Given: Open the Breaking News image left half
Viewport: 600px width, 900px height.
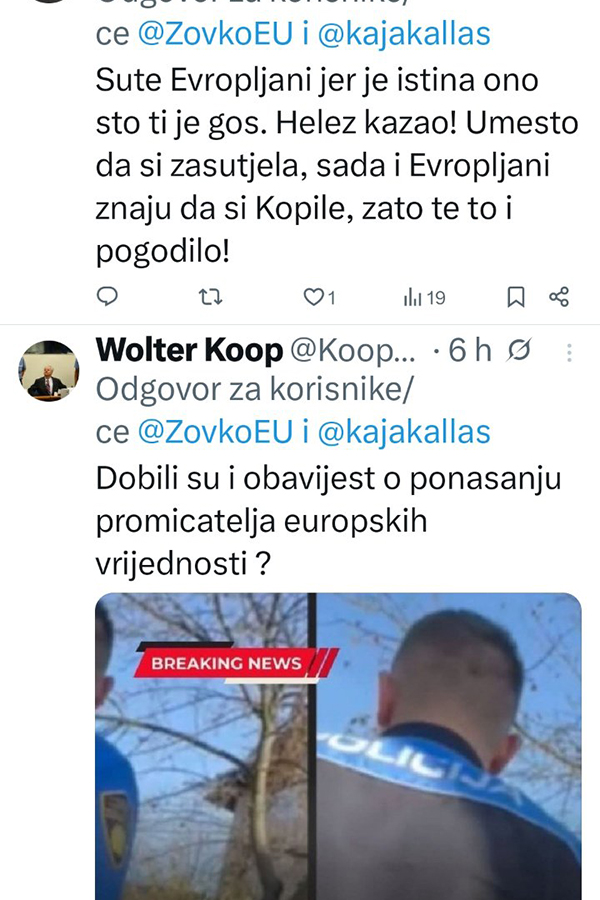Looking at the screenshot, I should 201,746.
